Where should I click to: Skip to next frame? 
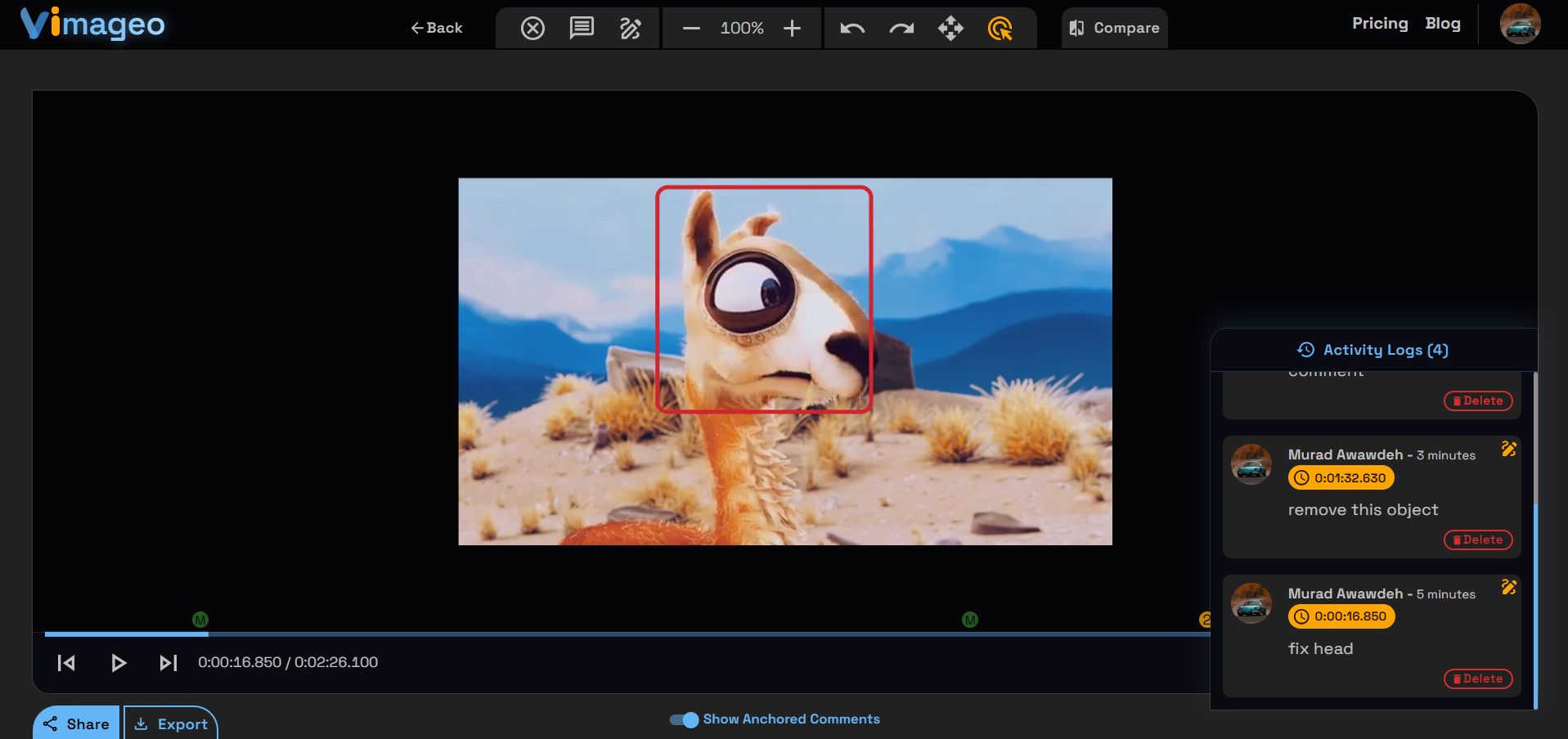click(x=168, y=663)
